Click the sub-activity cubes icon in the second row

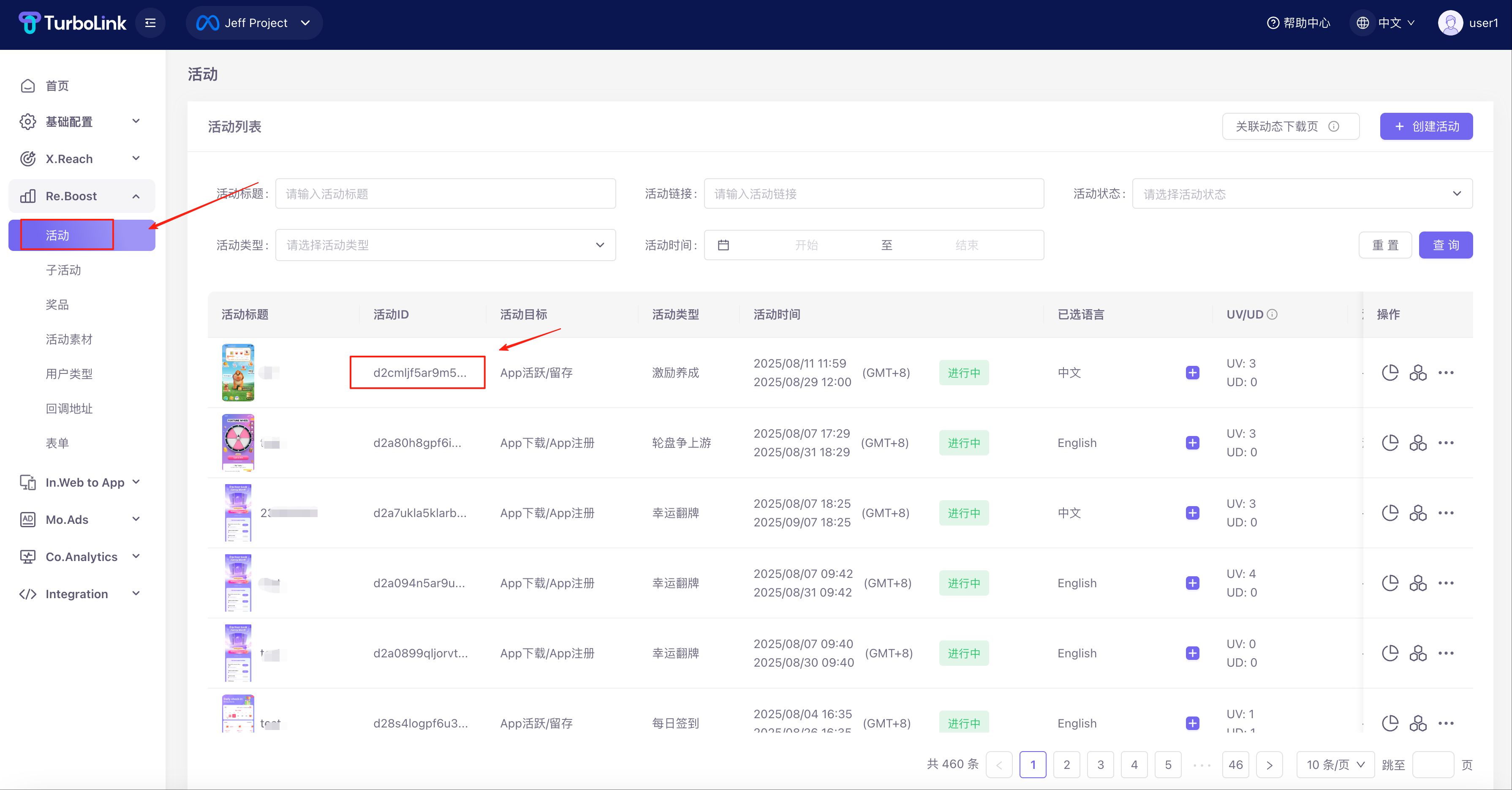click(1417, 443)
